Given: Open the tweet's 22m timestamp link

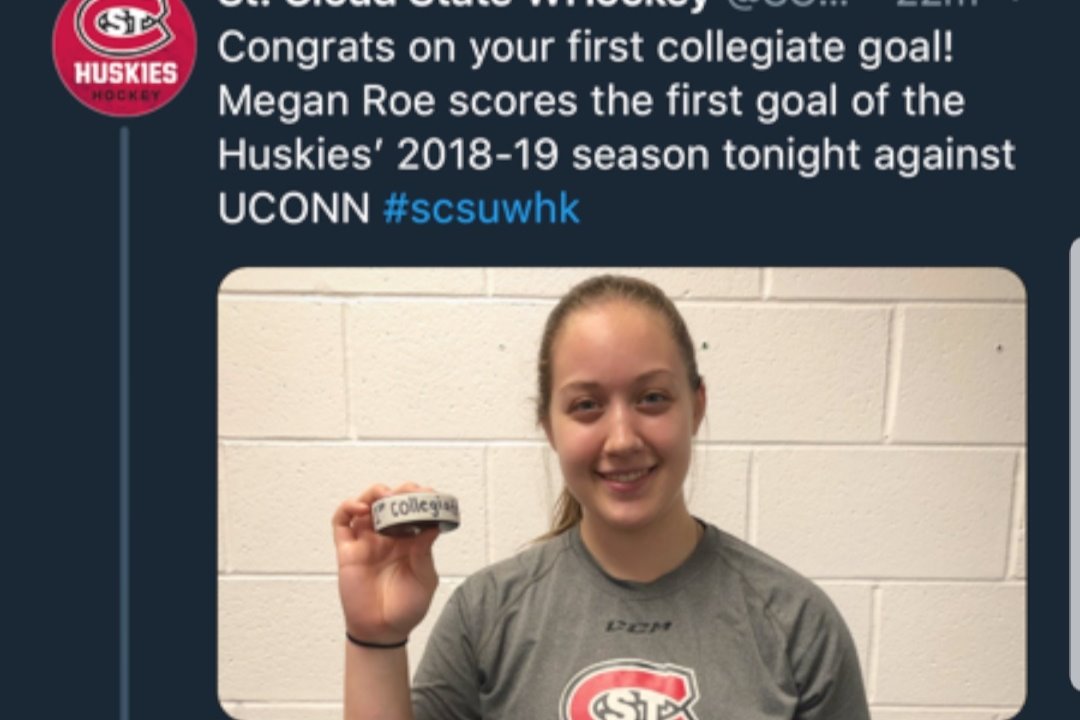Looking at the screenshot, I should pos(937,3).
